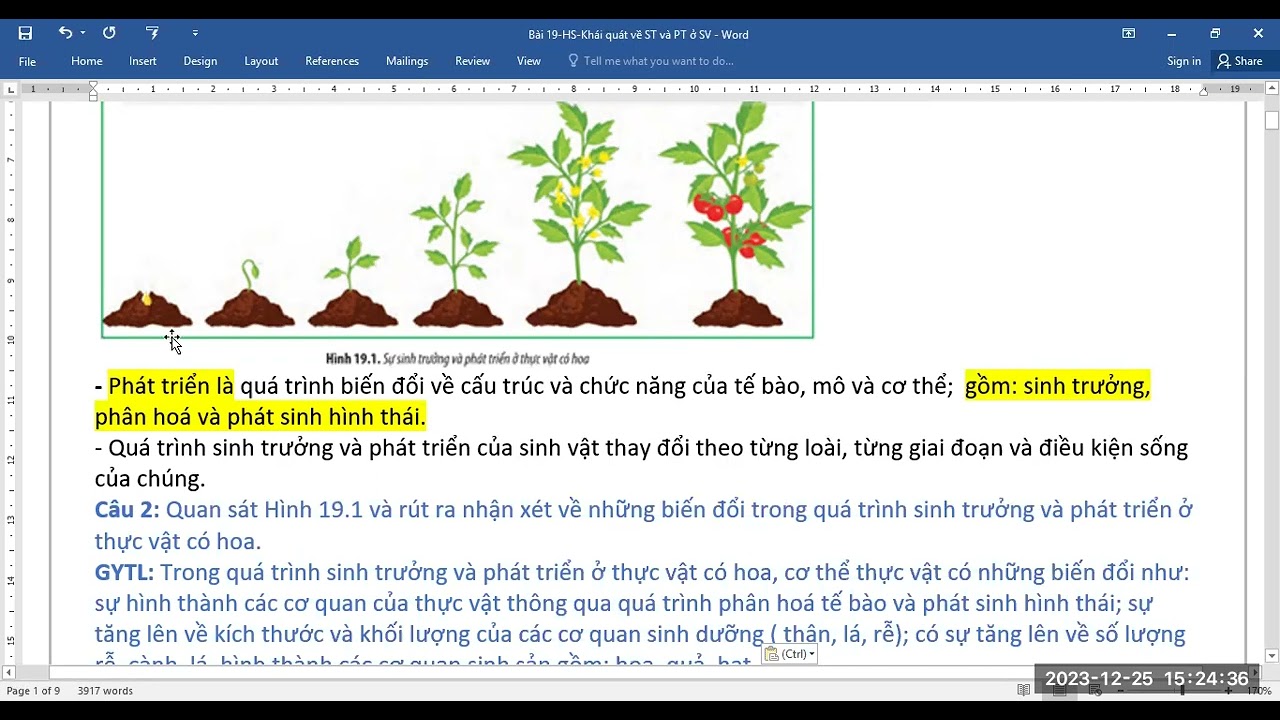Click highlighted text 'phân hoá và phát sinh hình thái.'
The width and height of the screenshot is (1280, 720).
(260, 417)
